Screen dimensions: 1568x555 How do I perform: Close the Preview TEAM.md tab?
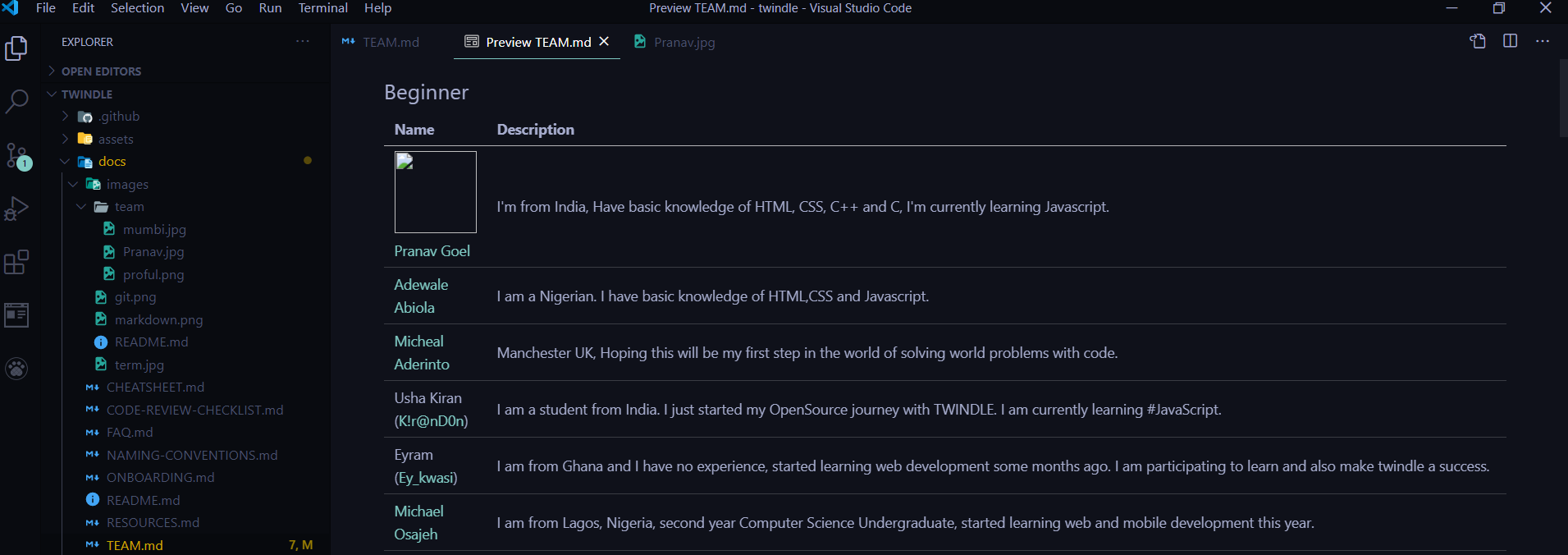tap(604, 41)
